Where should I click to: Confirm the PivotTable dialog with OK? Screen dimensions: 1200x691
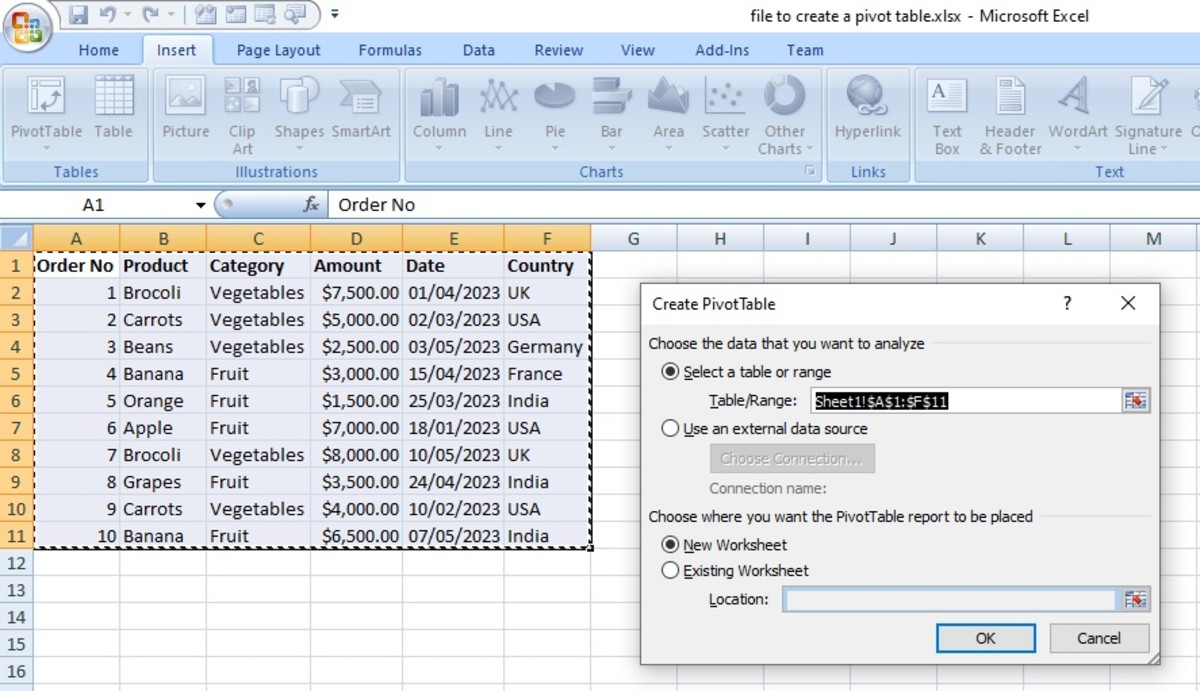coord(985,638)
